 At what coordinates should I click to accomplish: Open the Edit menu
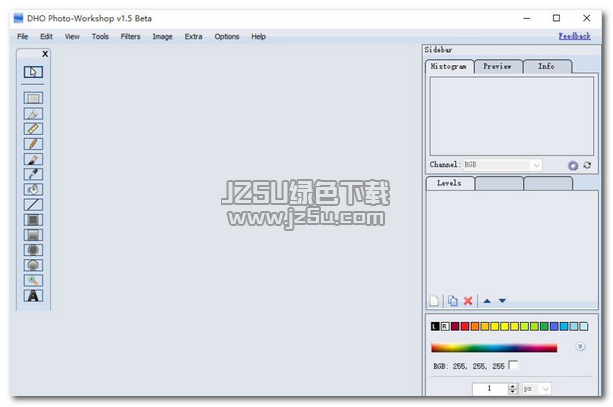[46, 36]
